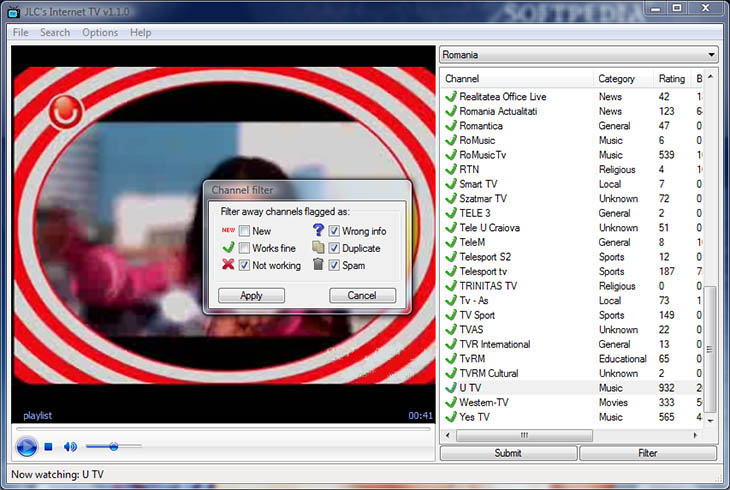Uncheck the Spam checkbox
730x490 pixels.
(334, 265)
